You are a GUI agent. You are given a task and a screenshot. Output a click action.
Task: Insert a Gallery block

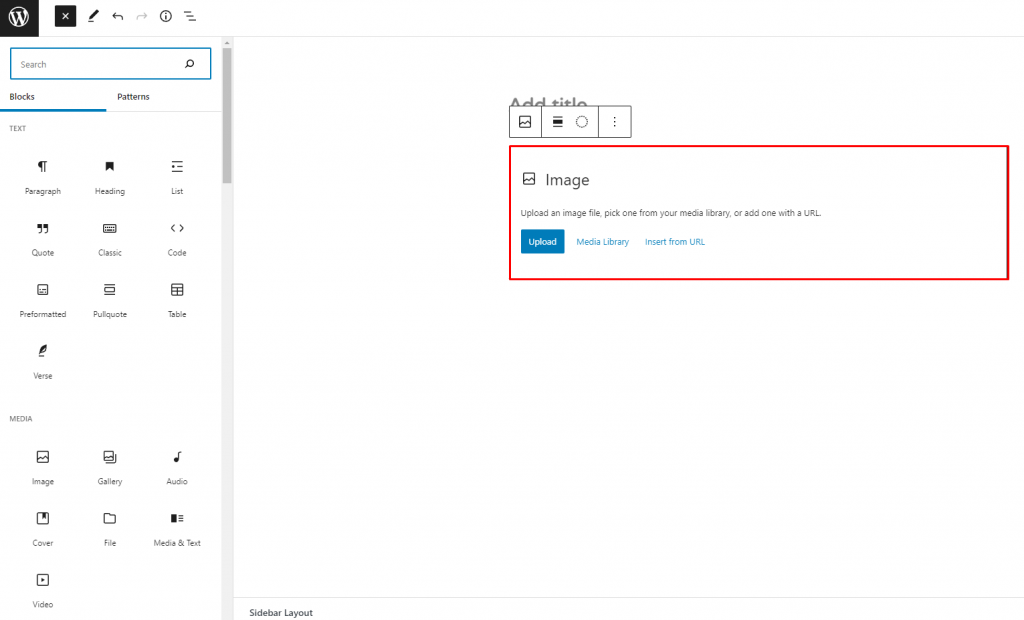pos(110,467)
